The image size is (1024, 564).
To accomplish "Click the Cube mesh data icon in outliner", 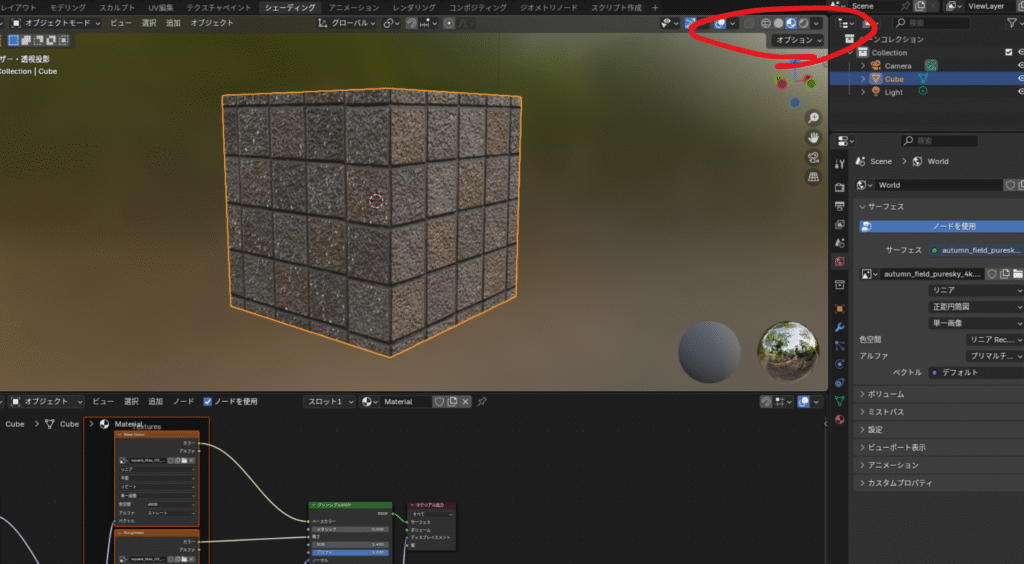I will [x=923, y=78].
